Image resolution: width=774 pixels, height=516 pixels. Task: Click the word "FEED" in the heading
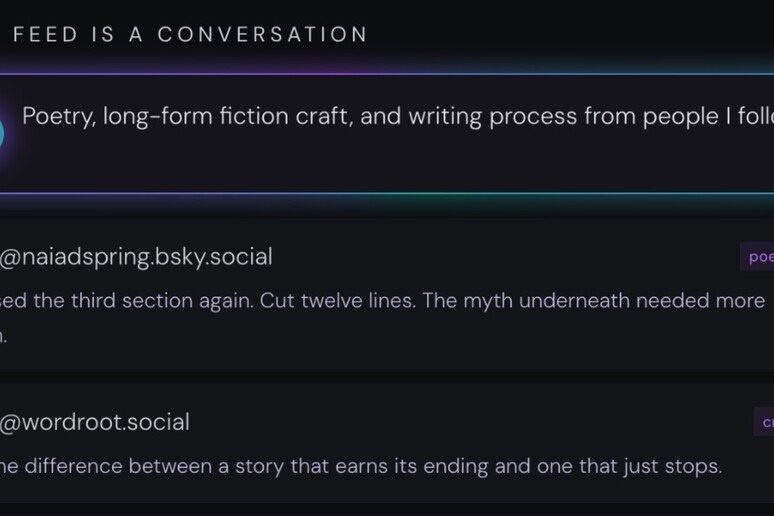pos(47,34)
